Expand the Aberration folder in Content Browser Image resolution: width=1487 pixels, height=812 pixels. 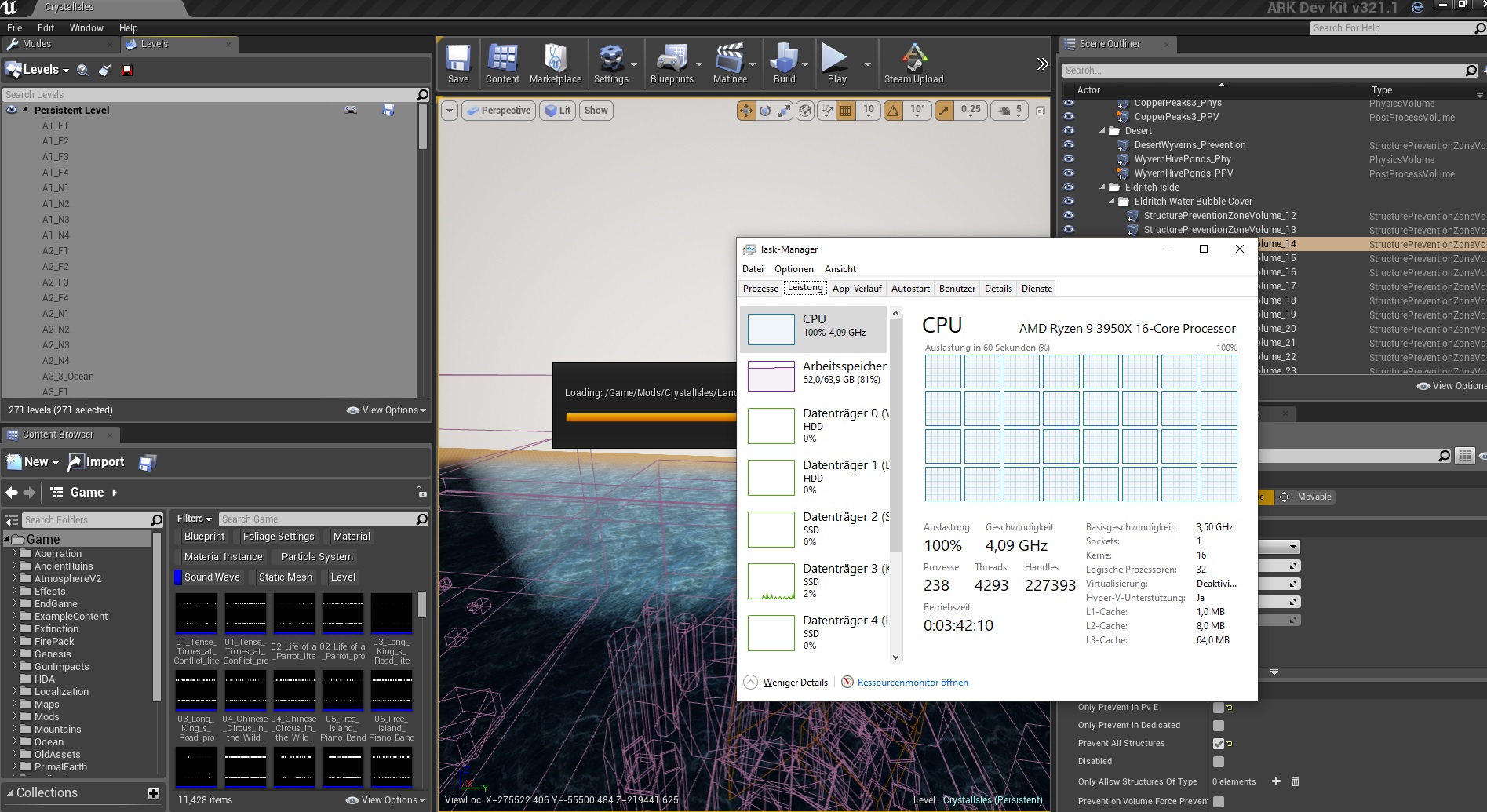pyautogui.click(x=14, y=553)
